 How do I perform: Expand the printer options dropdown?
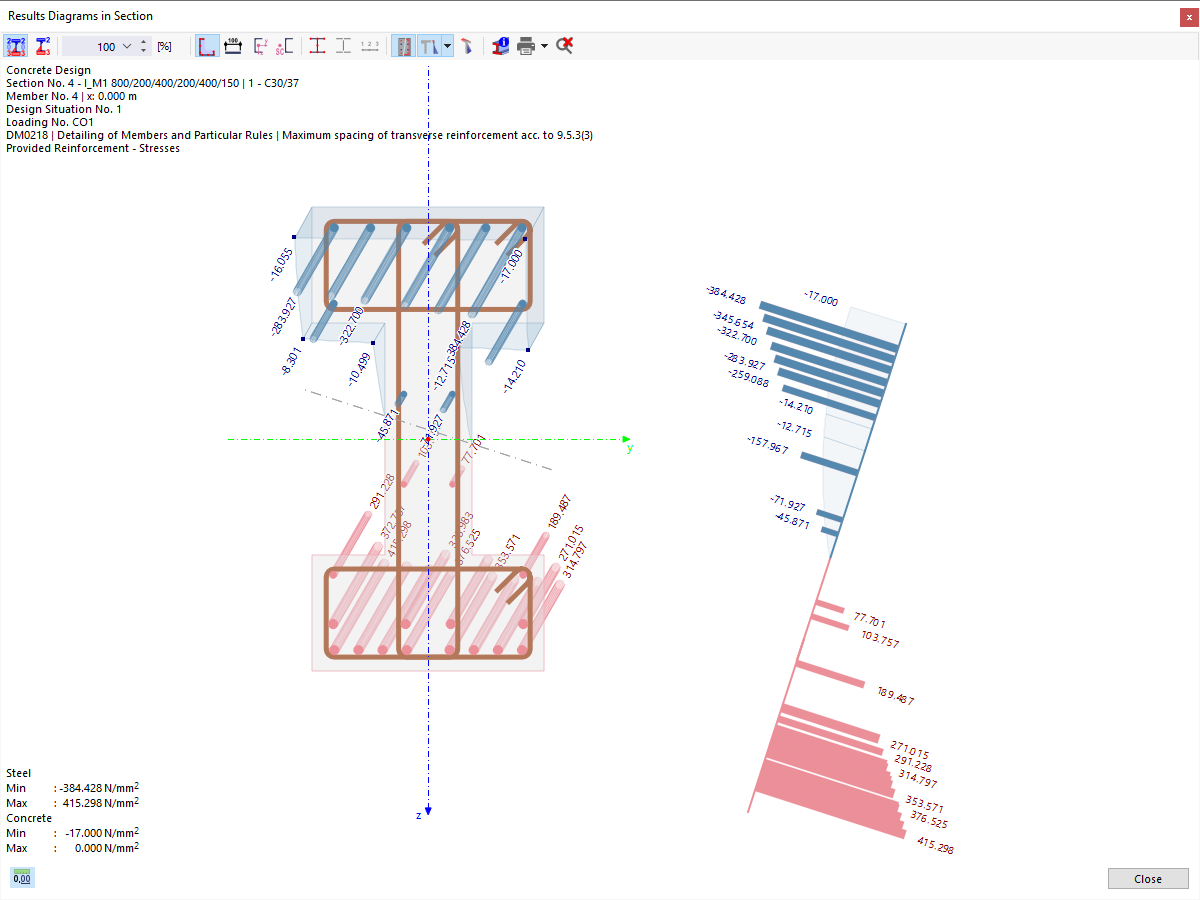pos(545,45)
